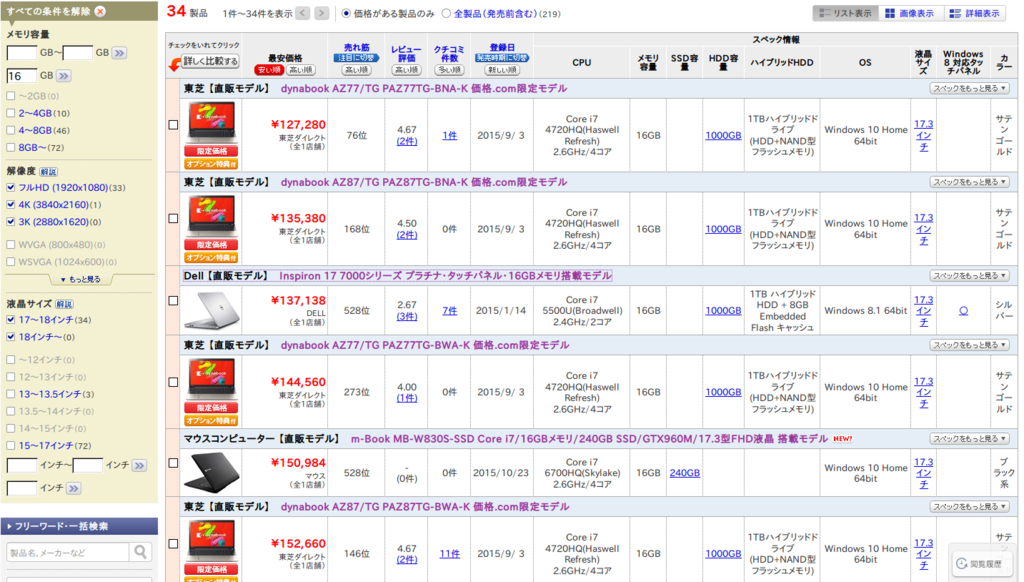The width and height of the screenshot is (1024, 582).
Task: Uncheck the フルHD (1920x1080) resolution filter
Action: click(9, 188)
